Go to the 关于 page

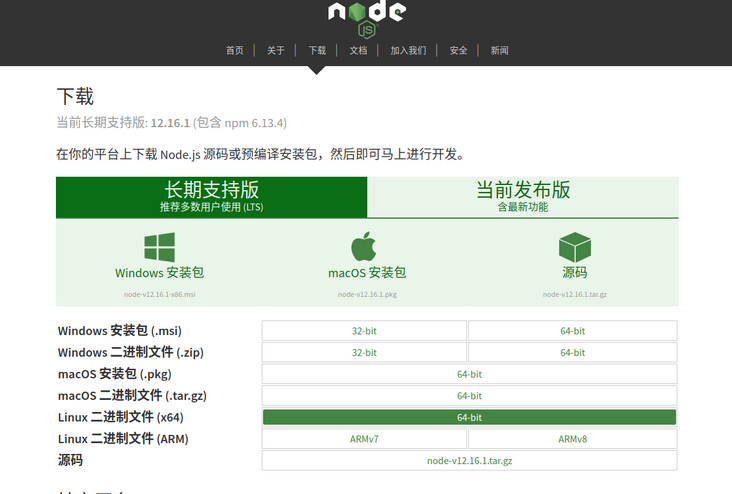(x=276, y=50)
